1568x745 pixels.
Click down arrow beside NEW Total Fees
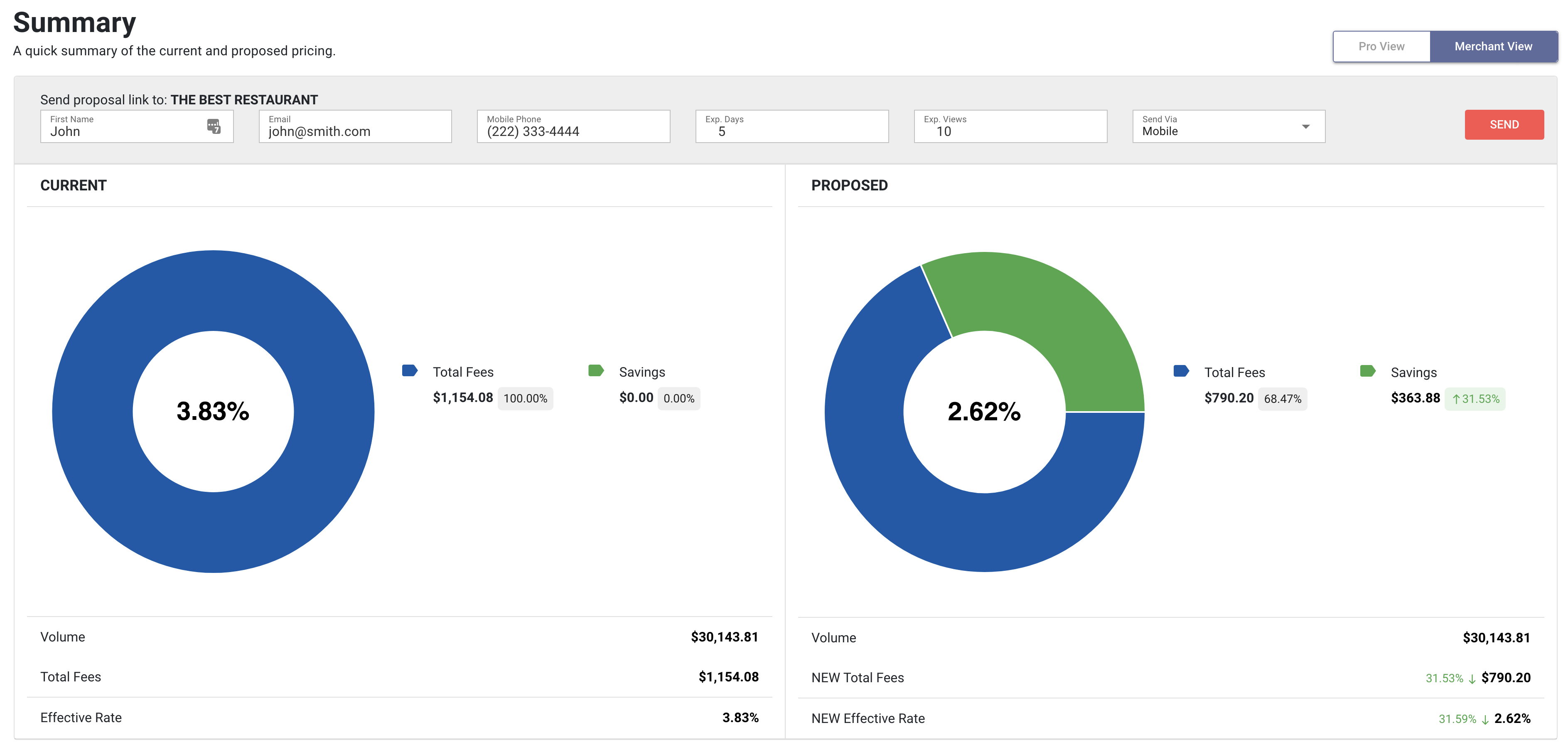click(1472, 678)
